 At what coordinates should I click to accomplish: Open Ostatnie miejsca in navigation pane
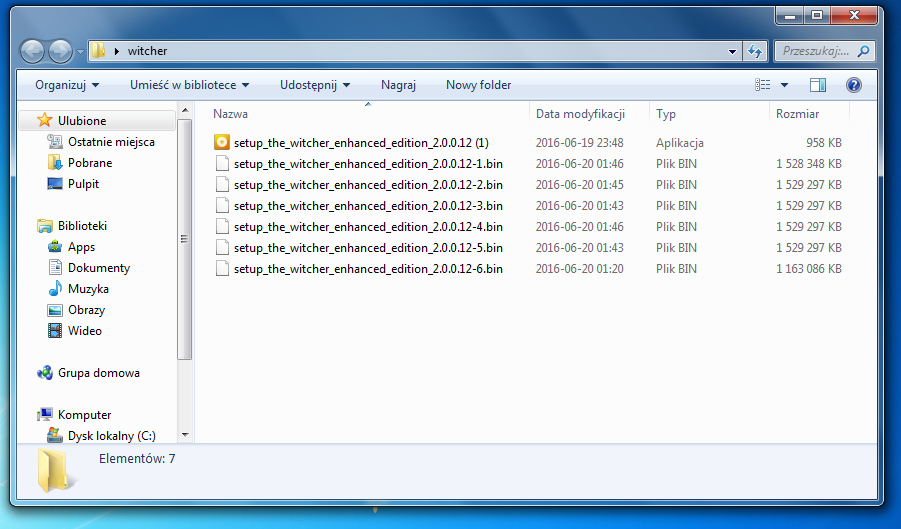[x=111, y=142]
